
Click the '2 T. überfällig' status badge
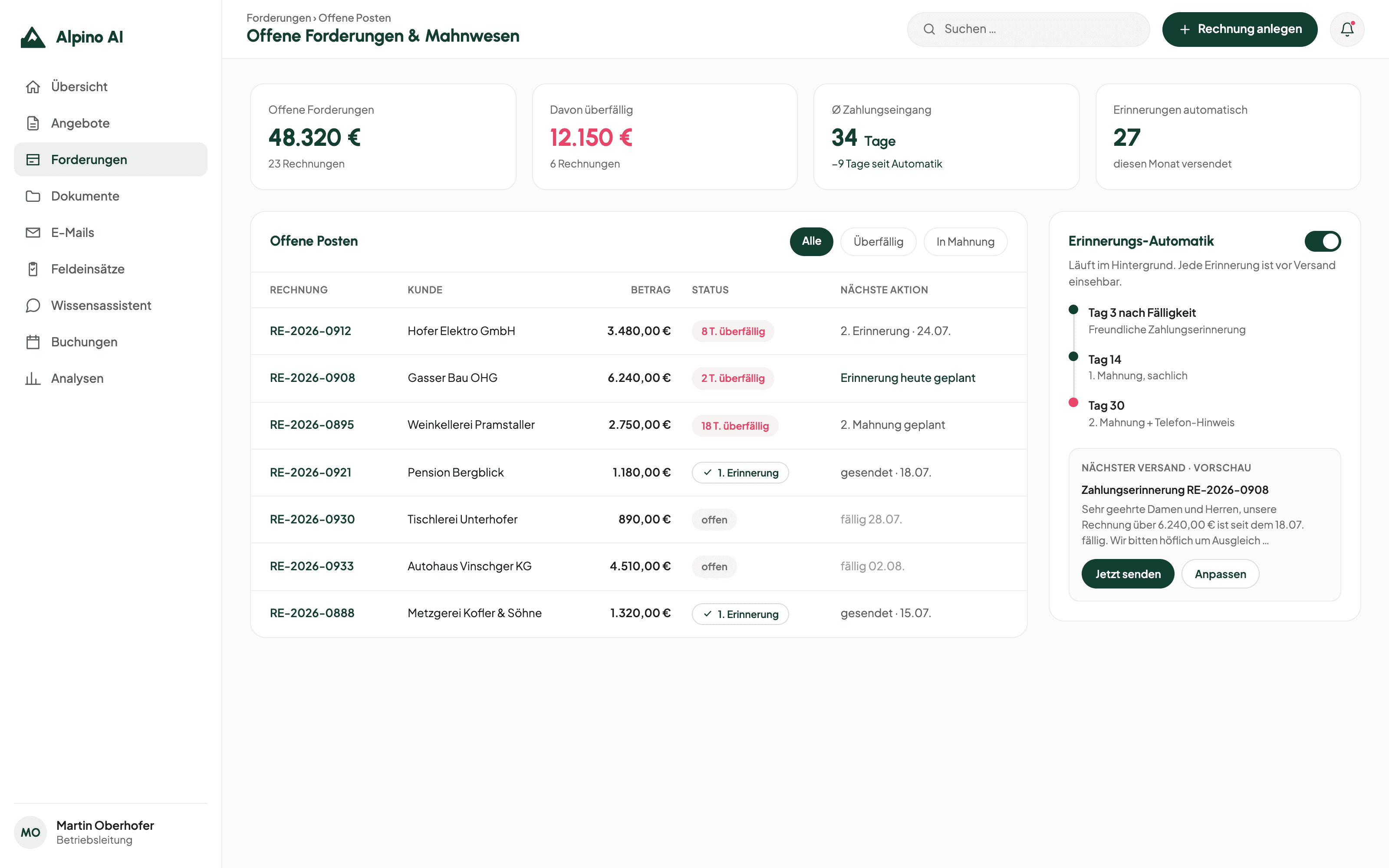(x=732, y=378)
